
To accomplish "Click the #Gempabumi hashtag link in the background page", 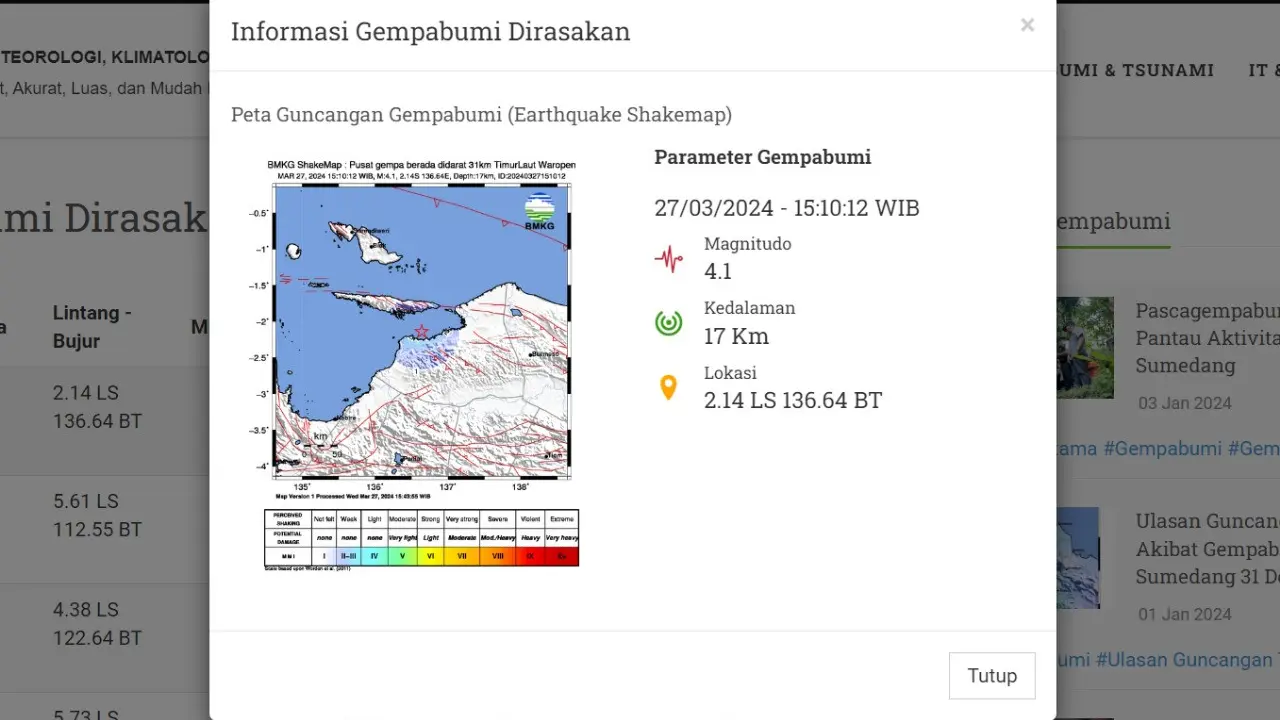I will [x=1162, y=449].
